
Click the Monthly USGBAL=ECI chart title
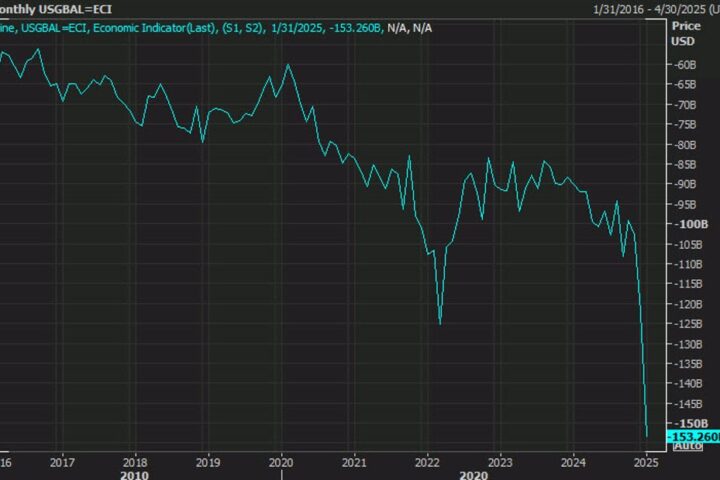tap(56, 8)
